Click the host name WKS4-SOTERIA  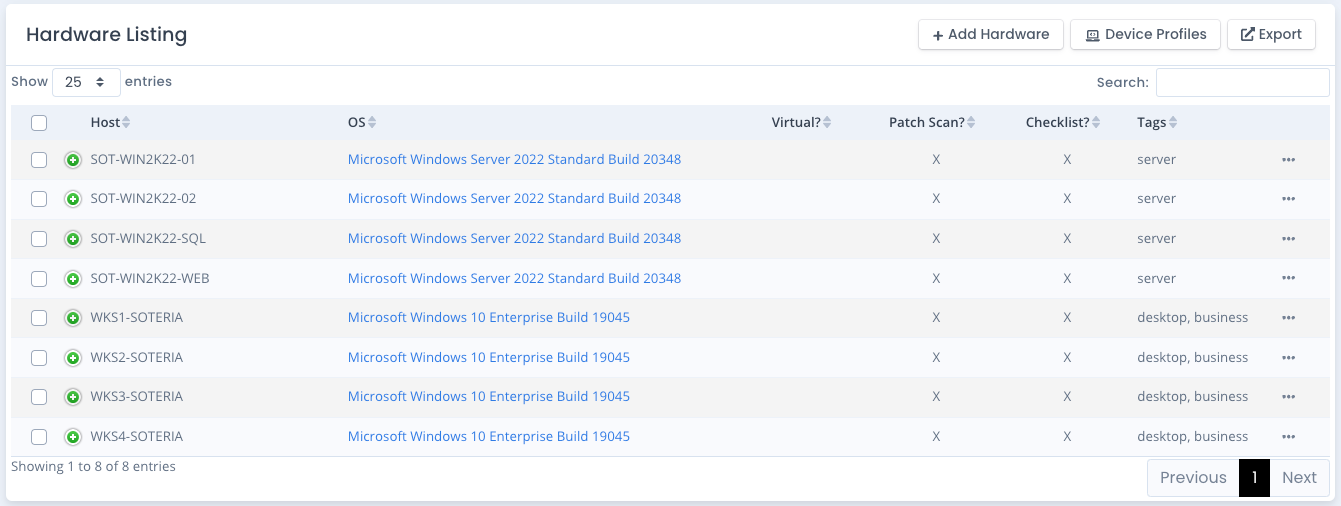click(137, 436)
